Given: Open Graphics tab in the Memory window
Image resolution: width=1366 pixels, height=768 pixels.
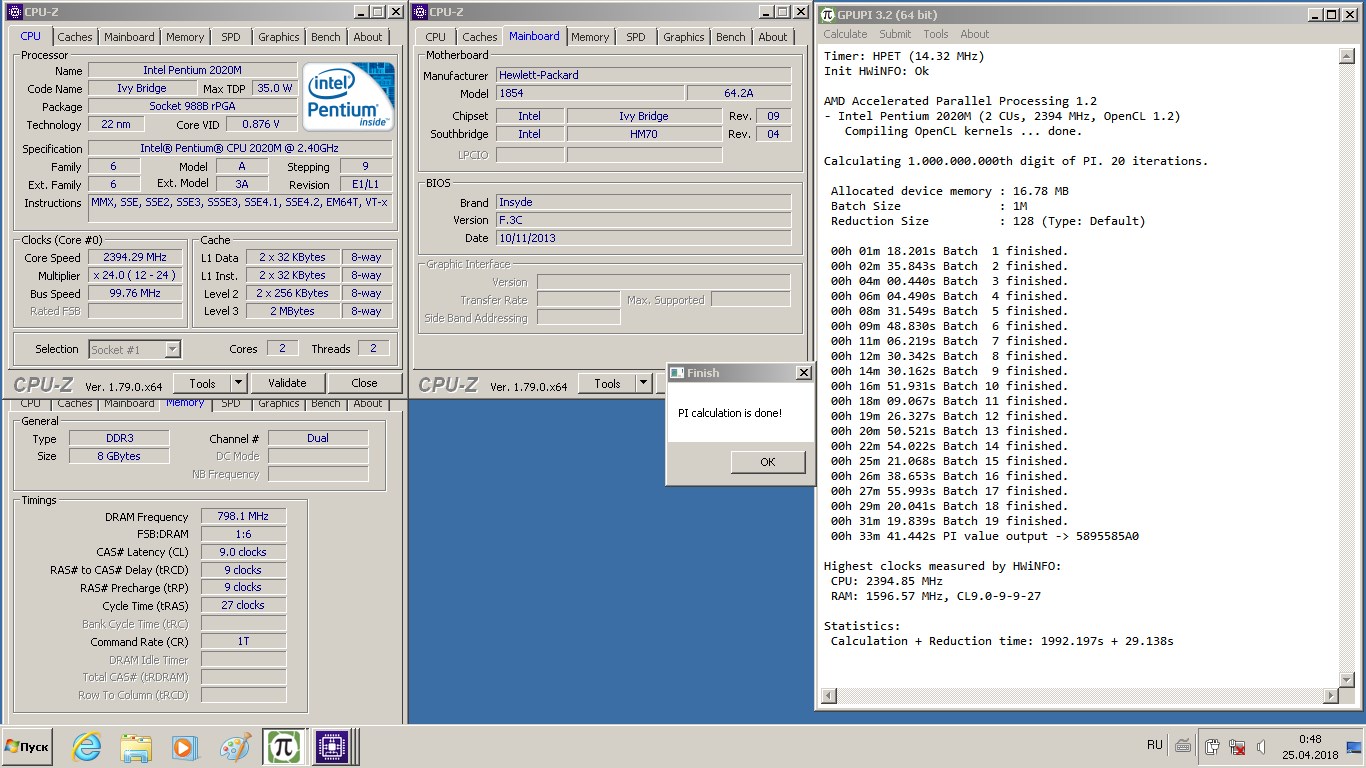Looking at the screenshot, I should [x=279, y=404].
